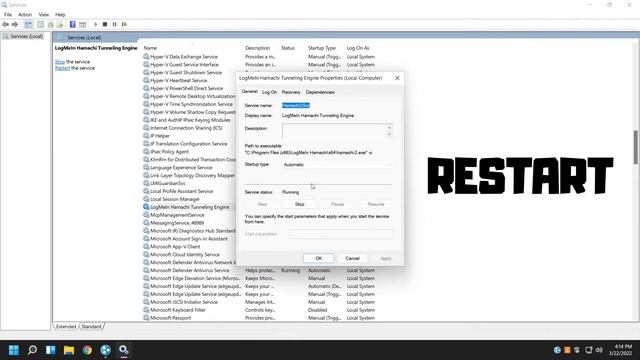Select the LogMeIn Hamachi Tunneling Engine row
The height and width of the screenshot is (360, 640).
[189, 207]
